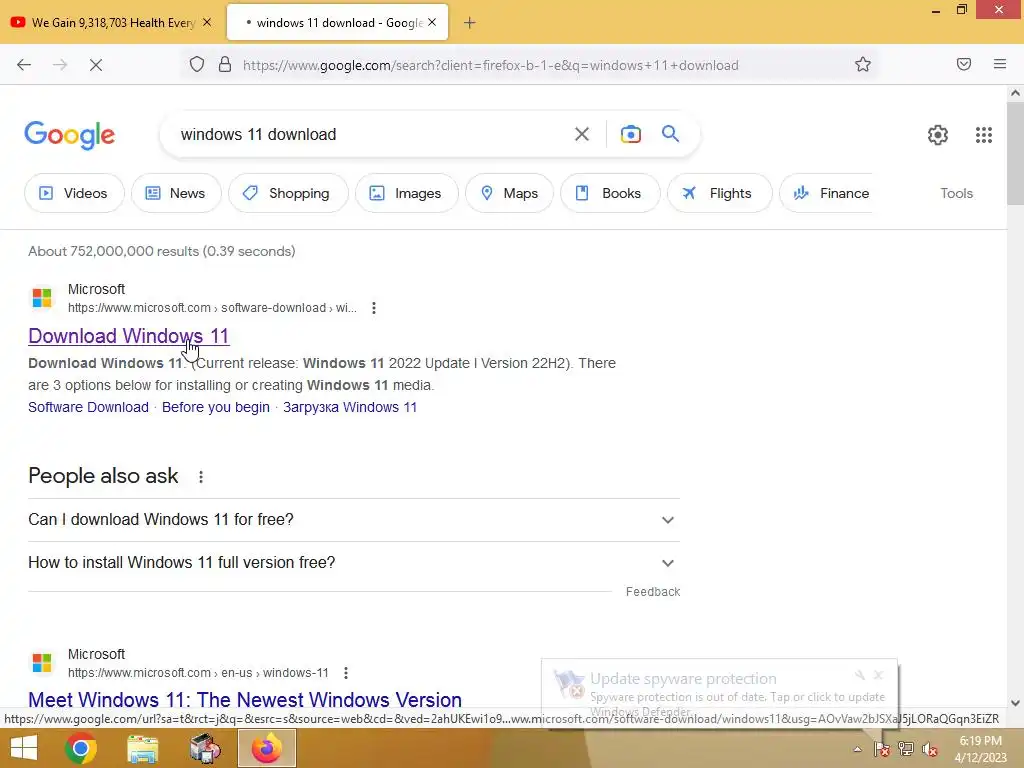Viewport: 1024px width, 768px height.
Task: Open the muted volume tray icon
Action: click(930, 749)
